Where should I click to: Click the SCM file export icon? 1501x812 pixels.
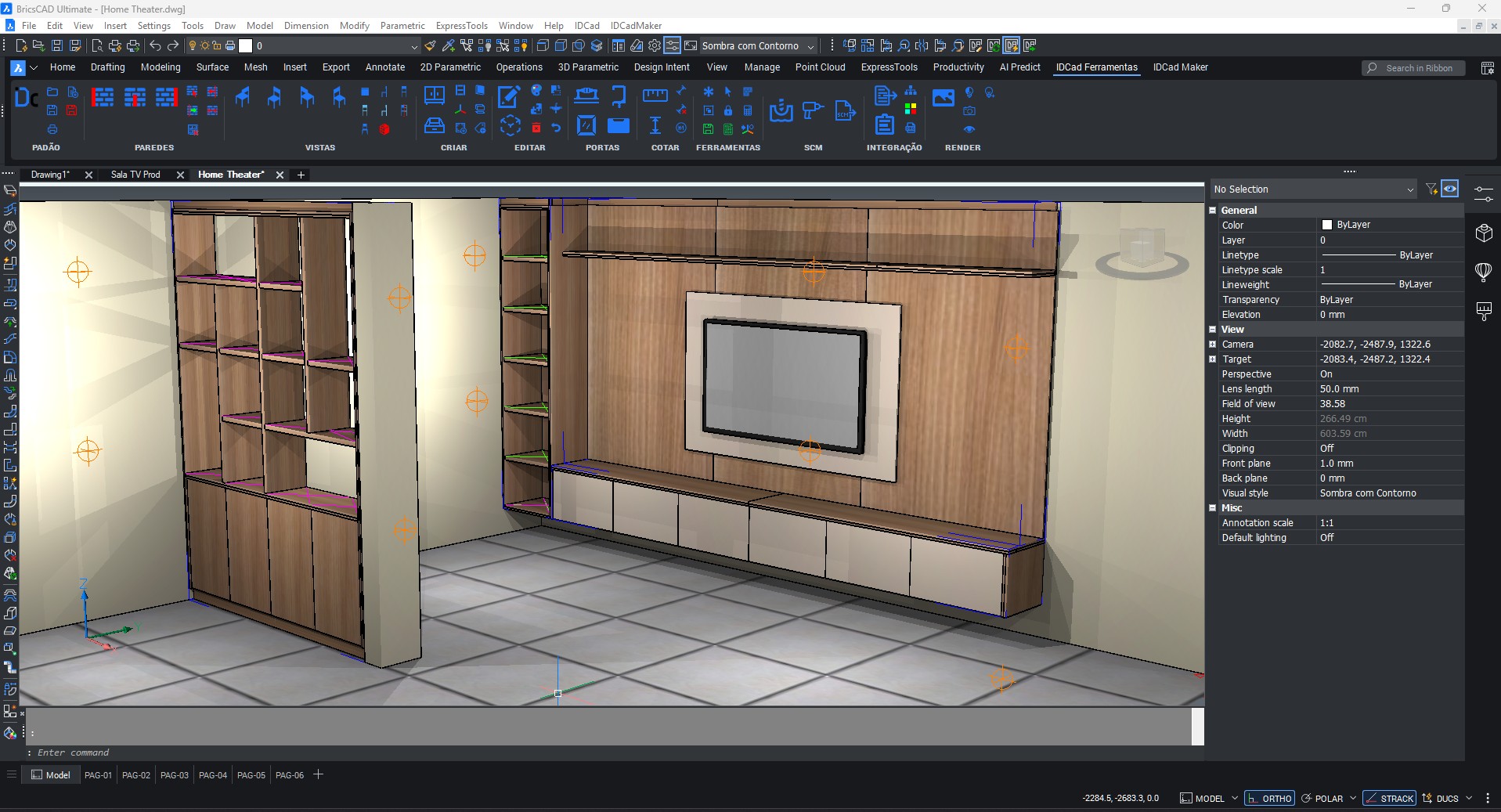[845, 110]
